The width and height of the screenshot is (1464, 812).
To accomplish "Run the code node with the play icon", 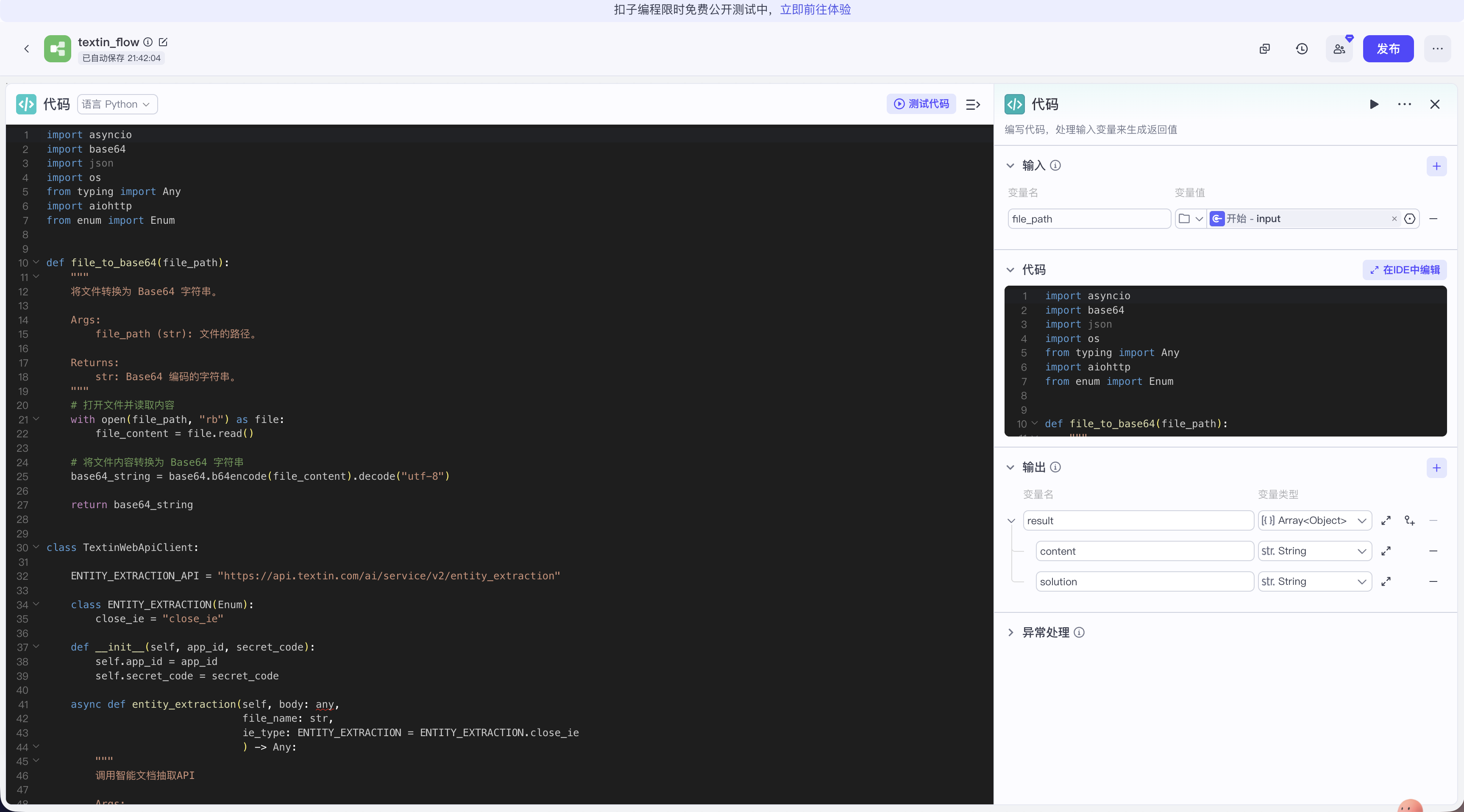I will click(x=1374, y=104).
